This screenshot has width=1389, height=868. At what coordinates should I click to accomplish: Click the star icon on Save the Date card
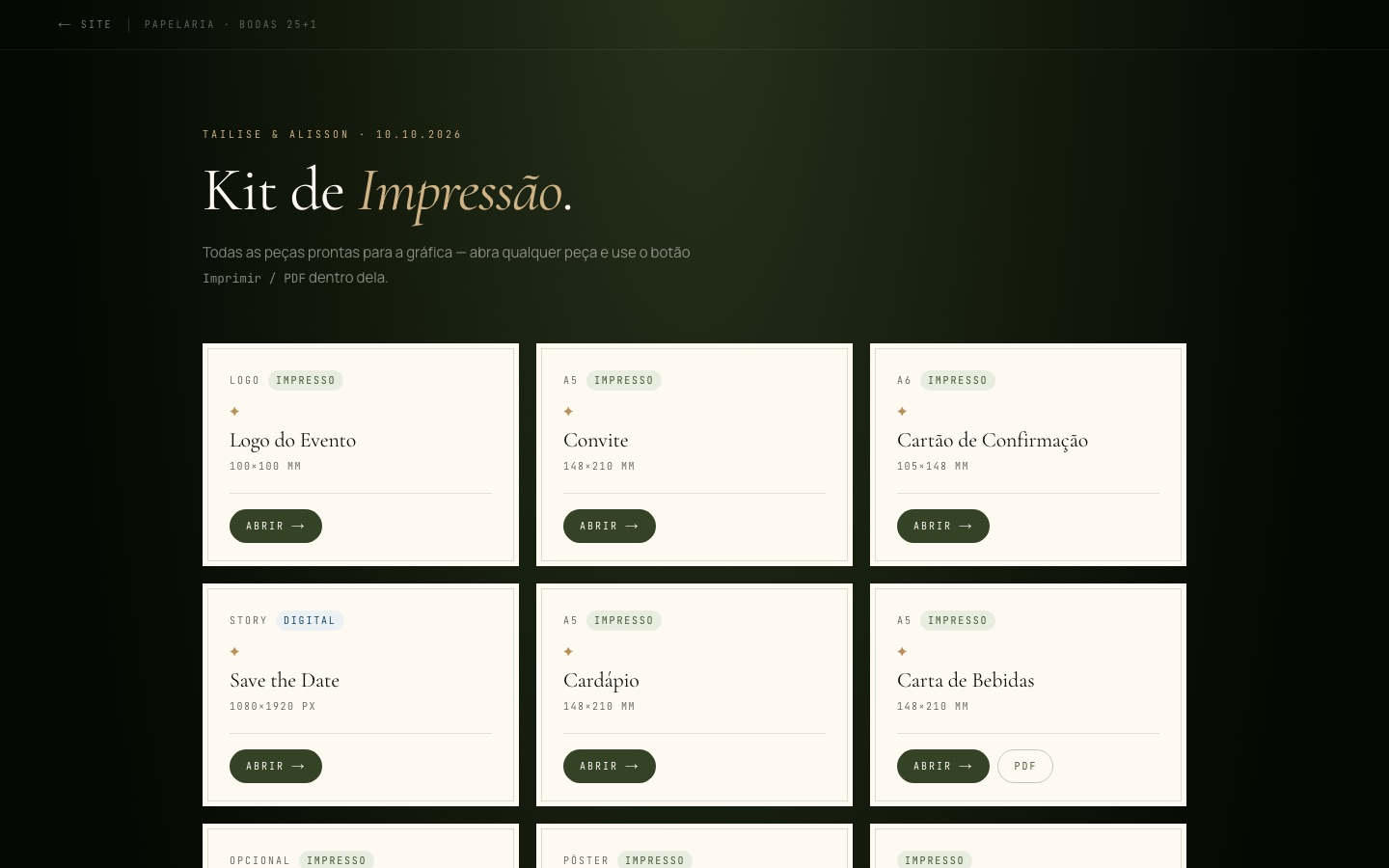click(234, 652)
